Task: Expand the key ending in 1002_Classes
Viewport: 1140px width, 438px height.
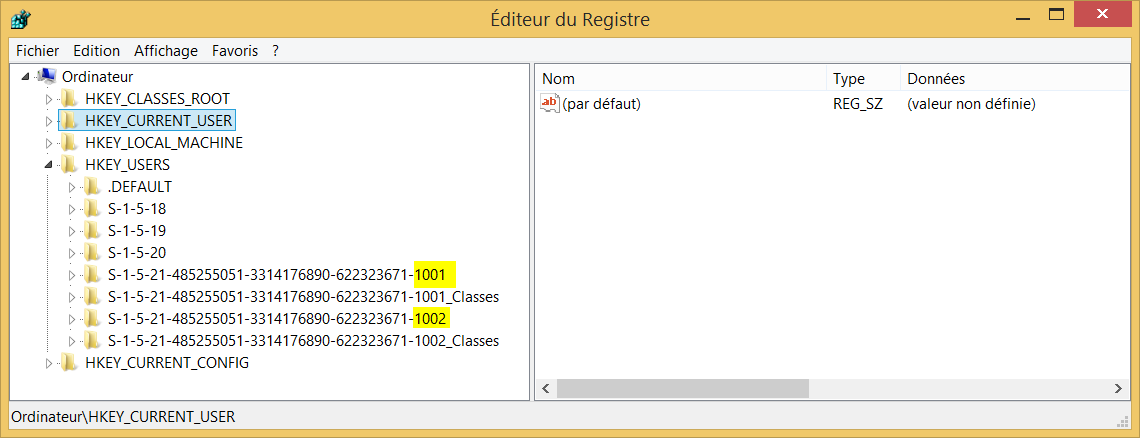Action: [x=71, y=341]
